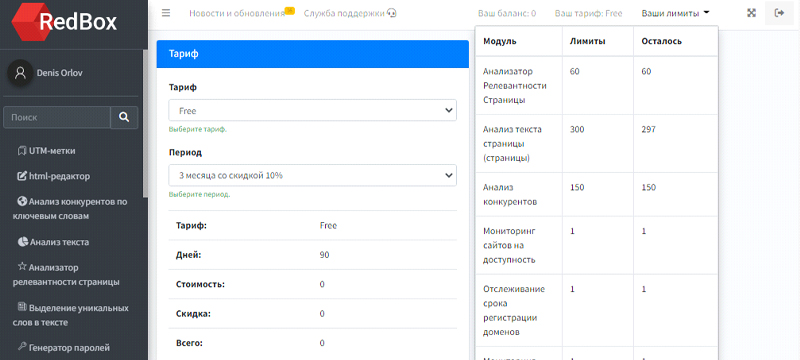Click the Denis Orlov avatar icon
Screen dimensions: 800x360
tap(20, 73)
